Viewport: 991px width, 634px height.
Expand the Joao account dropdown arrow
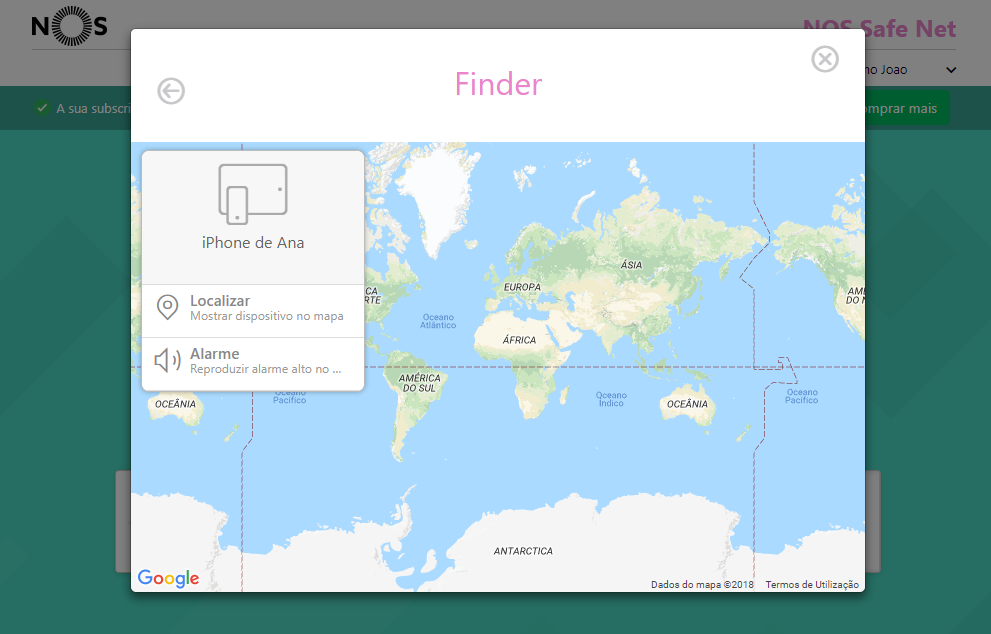pyautogui.click(x=951, y=70)
